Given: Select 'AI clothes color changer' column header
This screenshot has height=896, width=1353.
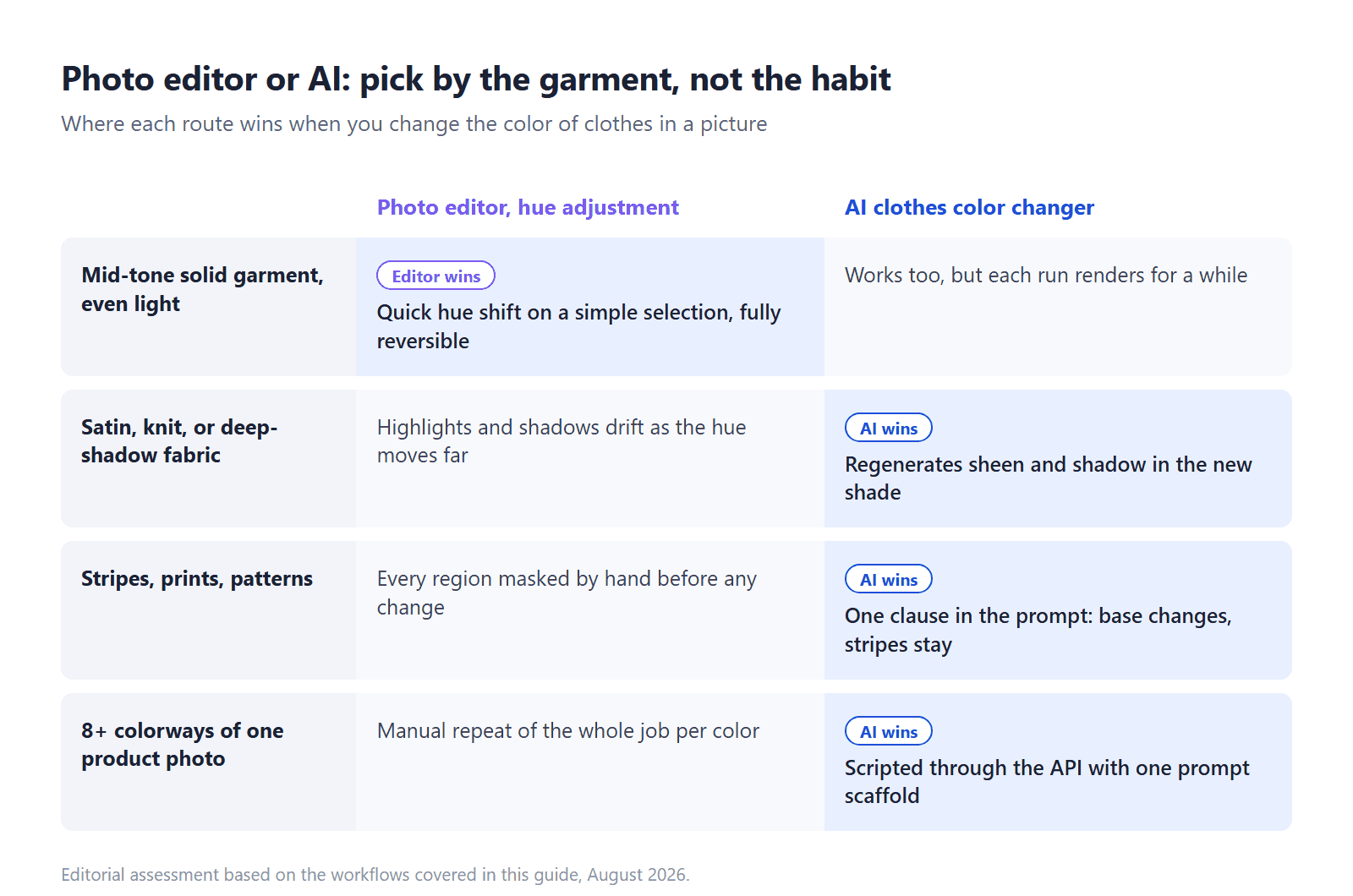Looking at the screenshot, I should (969, 207).
